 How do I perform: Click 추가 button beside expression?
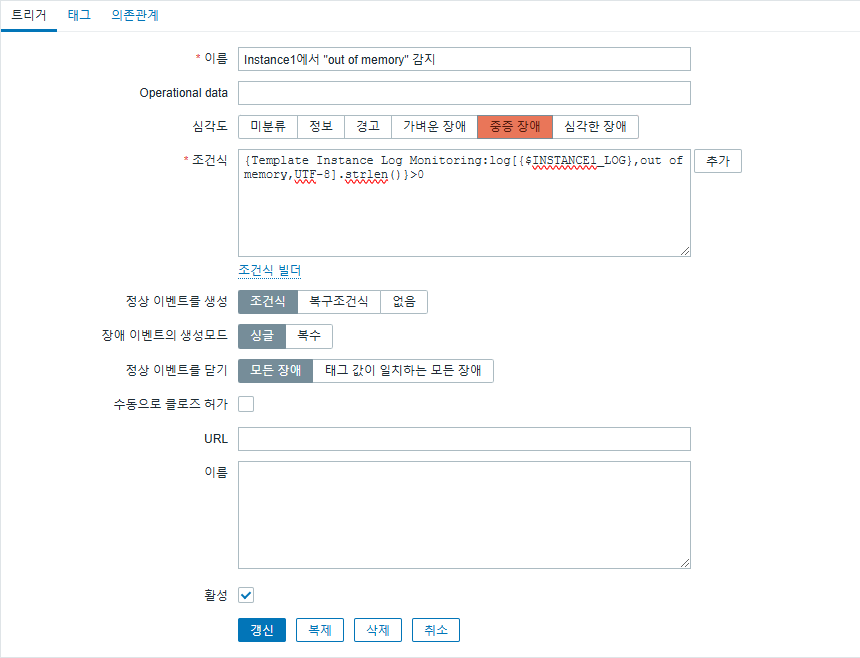[718, 161]
